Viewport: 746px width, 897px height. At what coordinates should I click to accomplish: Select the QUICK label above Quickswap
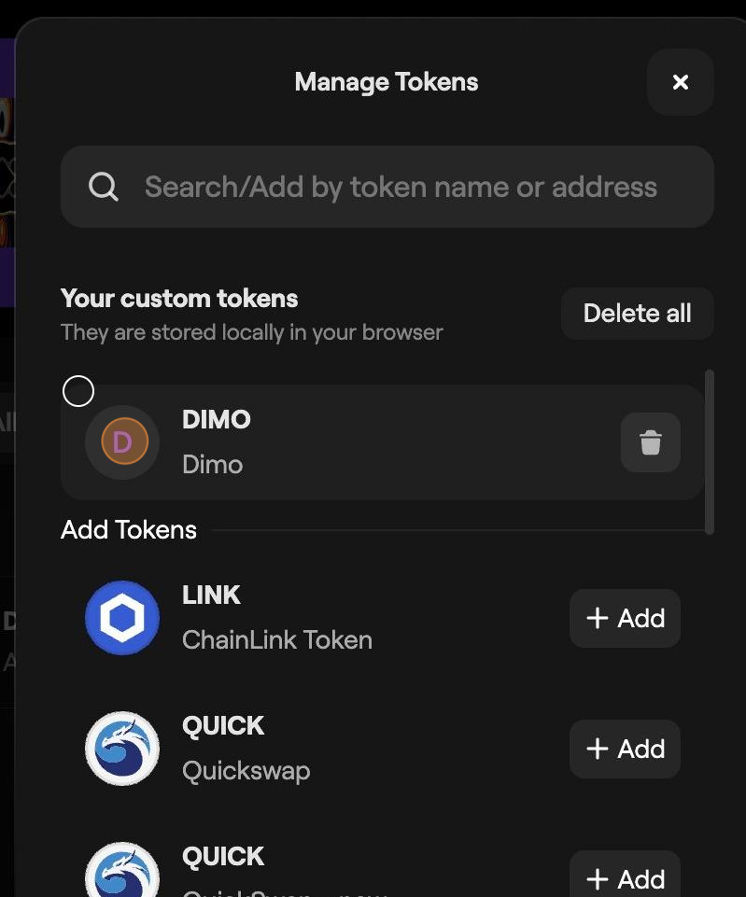[x=223, y=726]
